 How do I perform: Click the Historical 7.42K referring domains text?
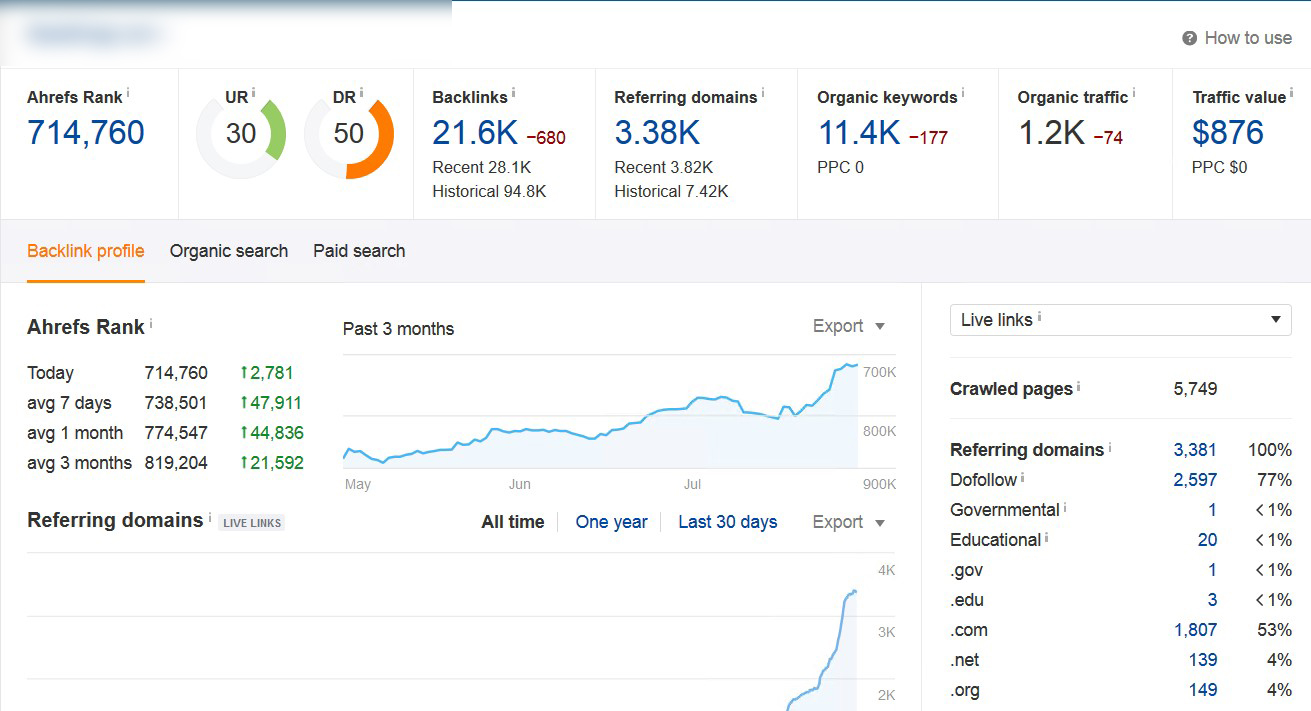tap(671, 191)
